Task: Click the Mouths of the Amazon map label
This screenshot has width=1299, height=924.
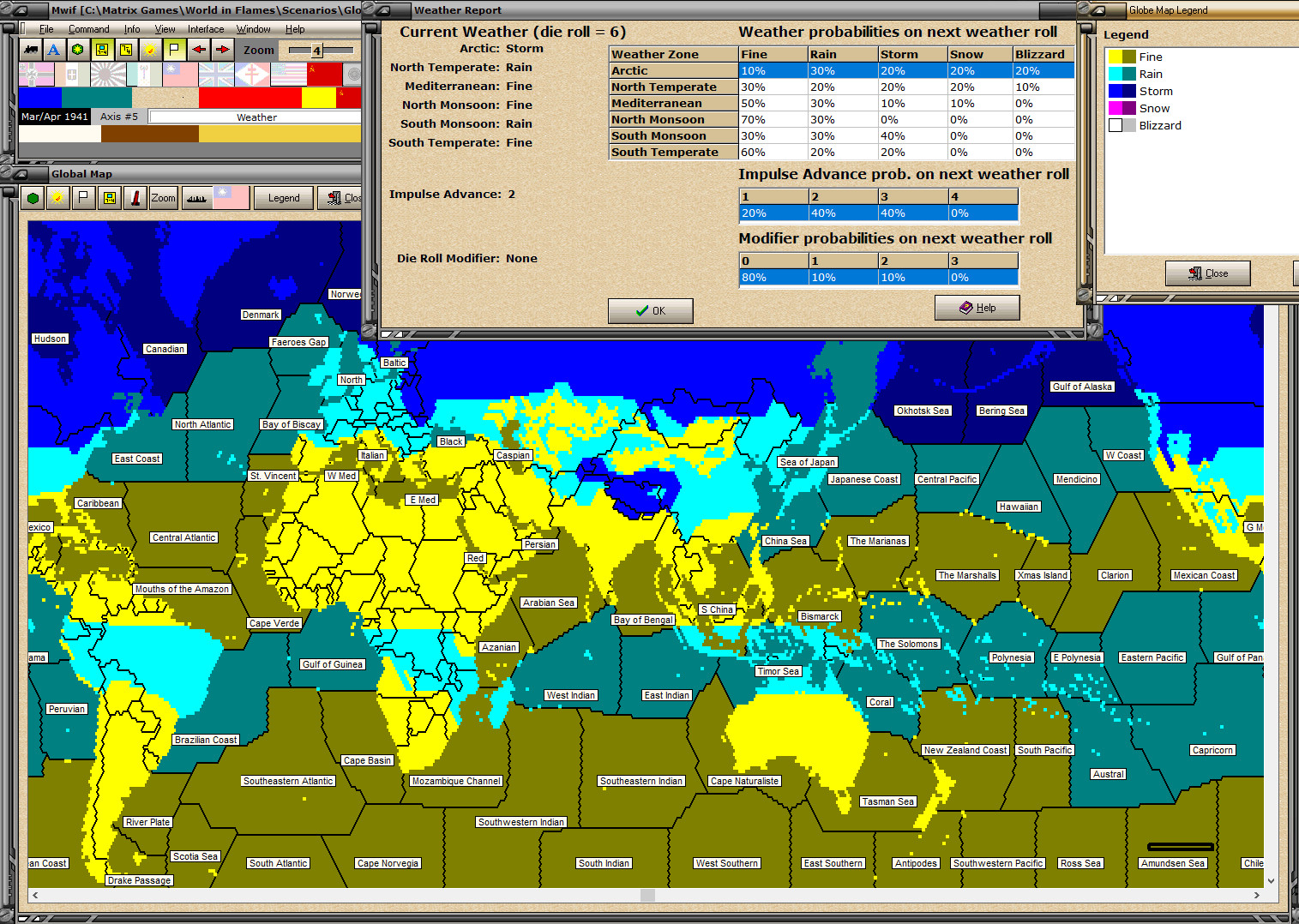Action: point(182,589)
